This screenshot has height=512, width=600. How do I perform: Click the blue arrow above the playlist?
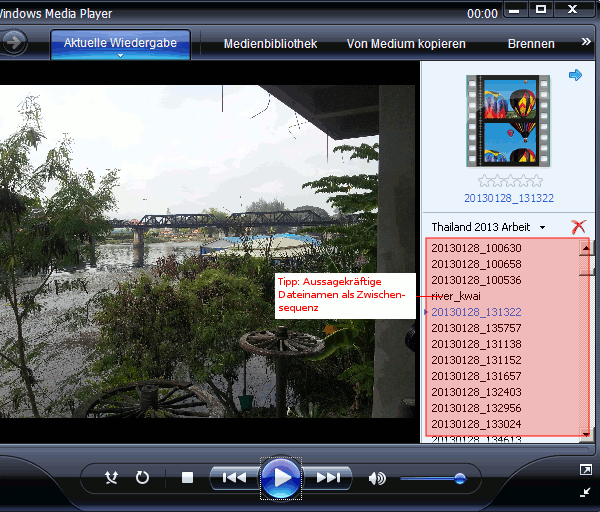(x=575, y=75)
